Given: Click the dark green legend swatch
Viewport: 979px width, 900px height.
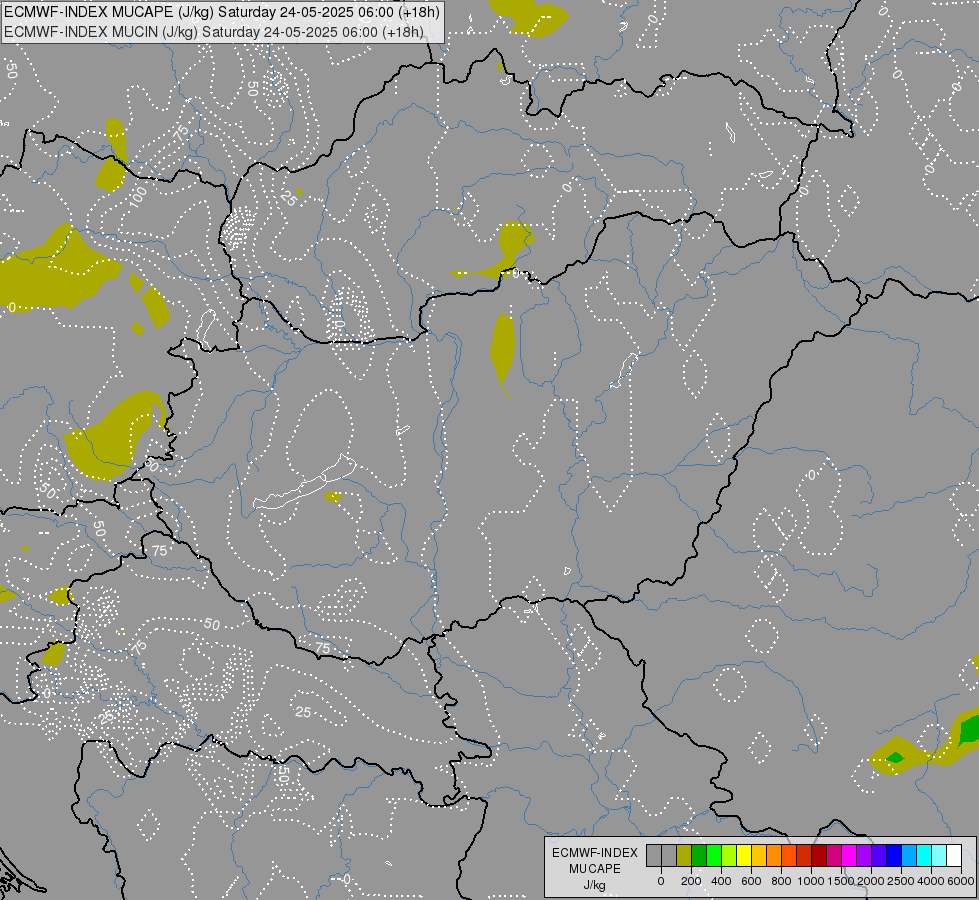Looking at the screenshot, I should [x=699, y=855].
